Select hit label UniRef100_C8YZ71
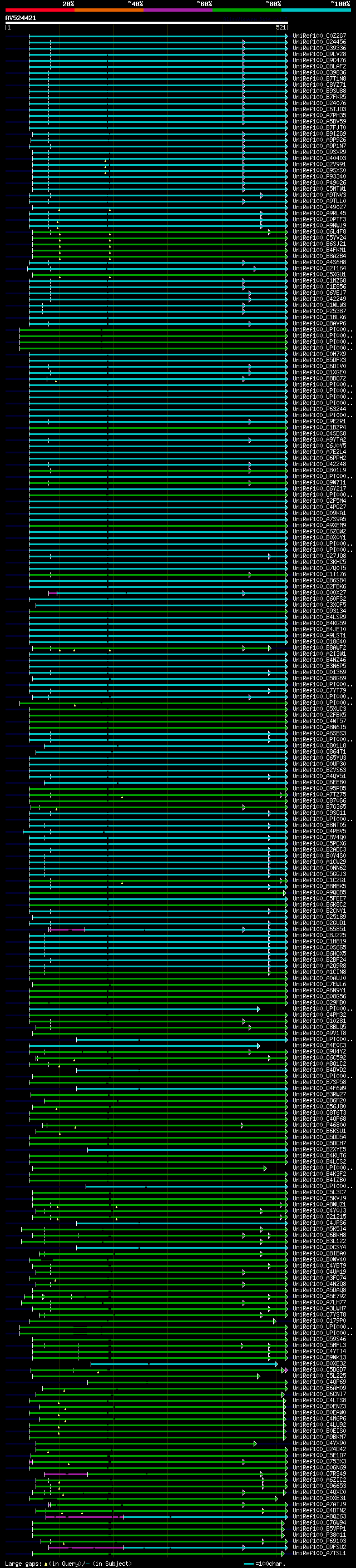 [x=319, y=85]
